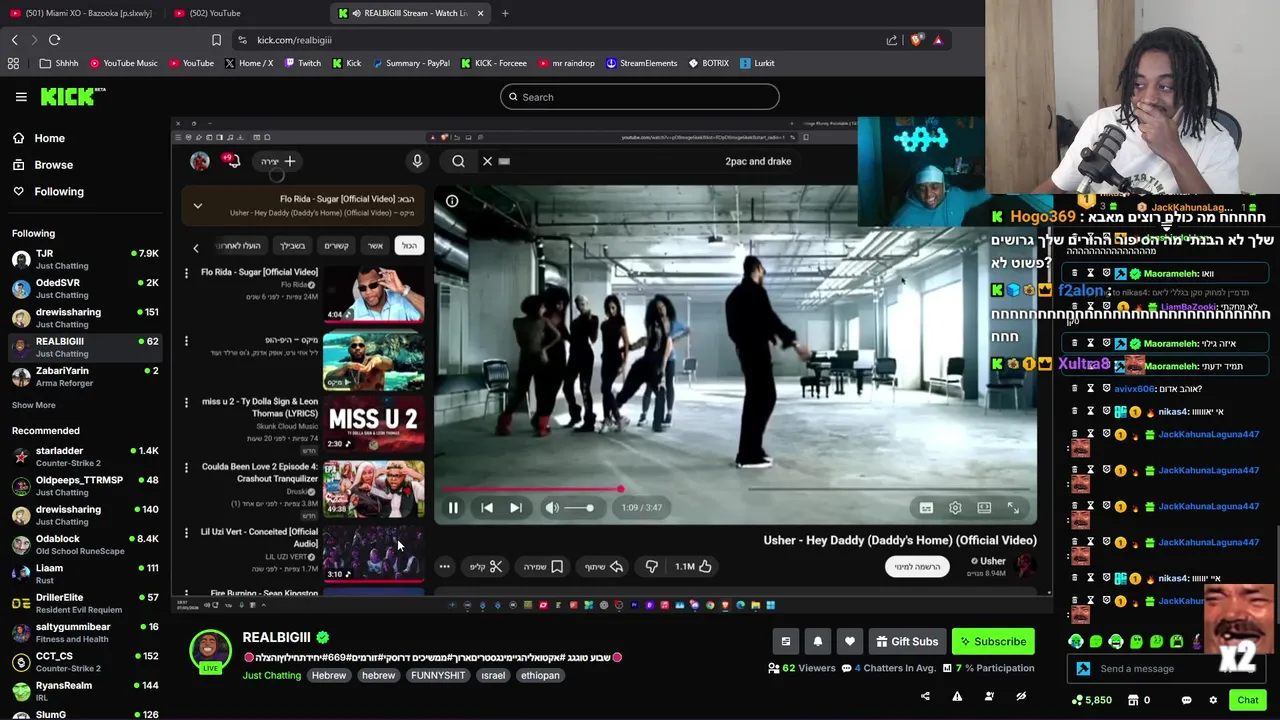
Task: Toggle channel notifications bell
Action: [x=817, y=641]
